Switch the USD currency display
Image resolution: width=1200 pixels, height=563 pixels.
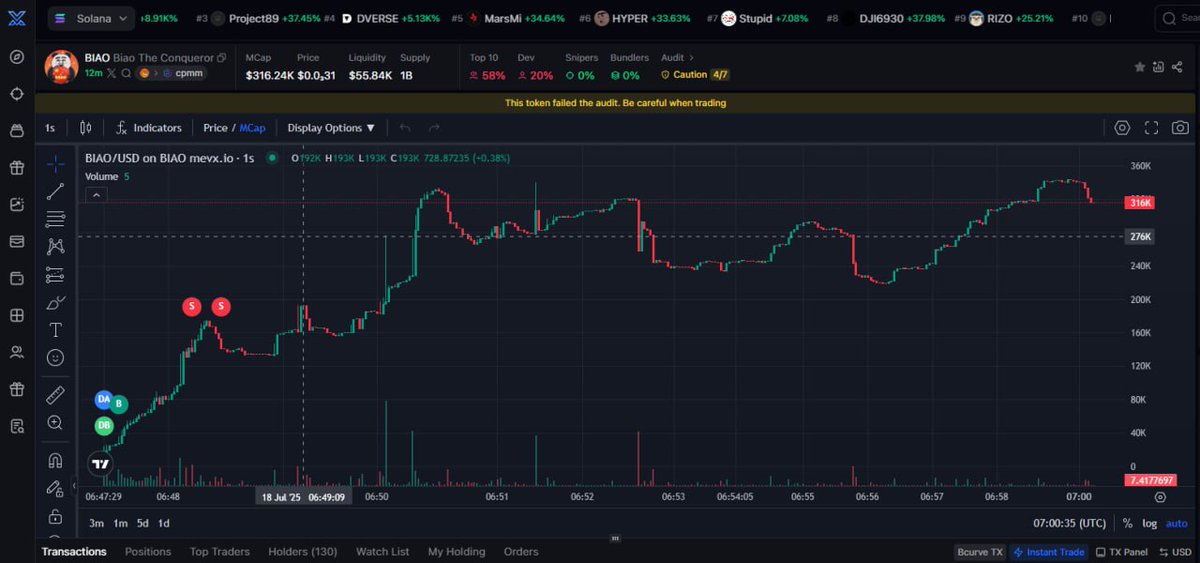click(x=1175, y=552)
